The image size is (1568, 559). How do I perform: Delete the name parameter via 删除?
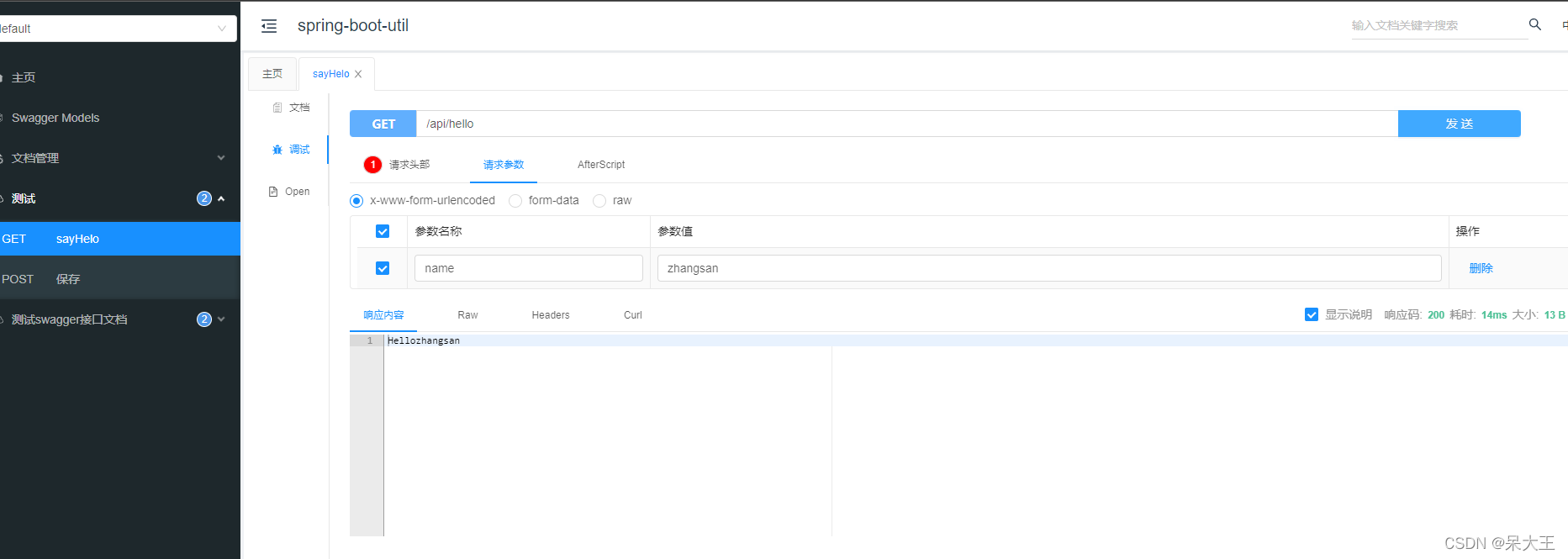click(x=1481, y=268)
